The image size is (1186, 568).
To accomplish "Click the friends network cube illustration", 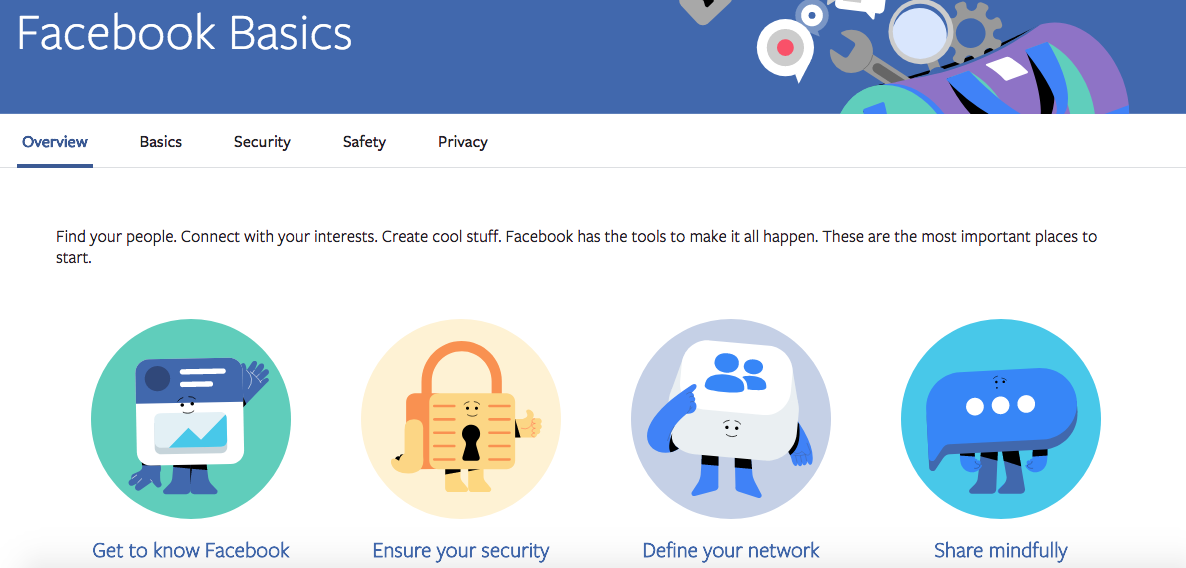I will click(731, 419).
